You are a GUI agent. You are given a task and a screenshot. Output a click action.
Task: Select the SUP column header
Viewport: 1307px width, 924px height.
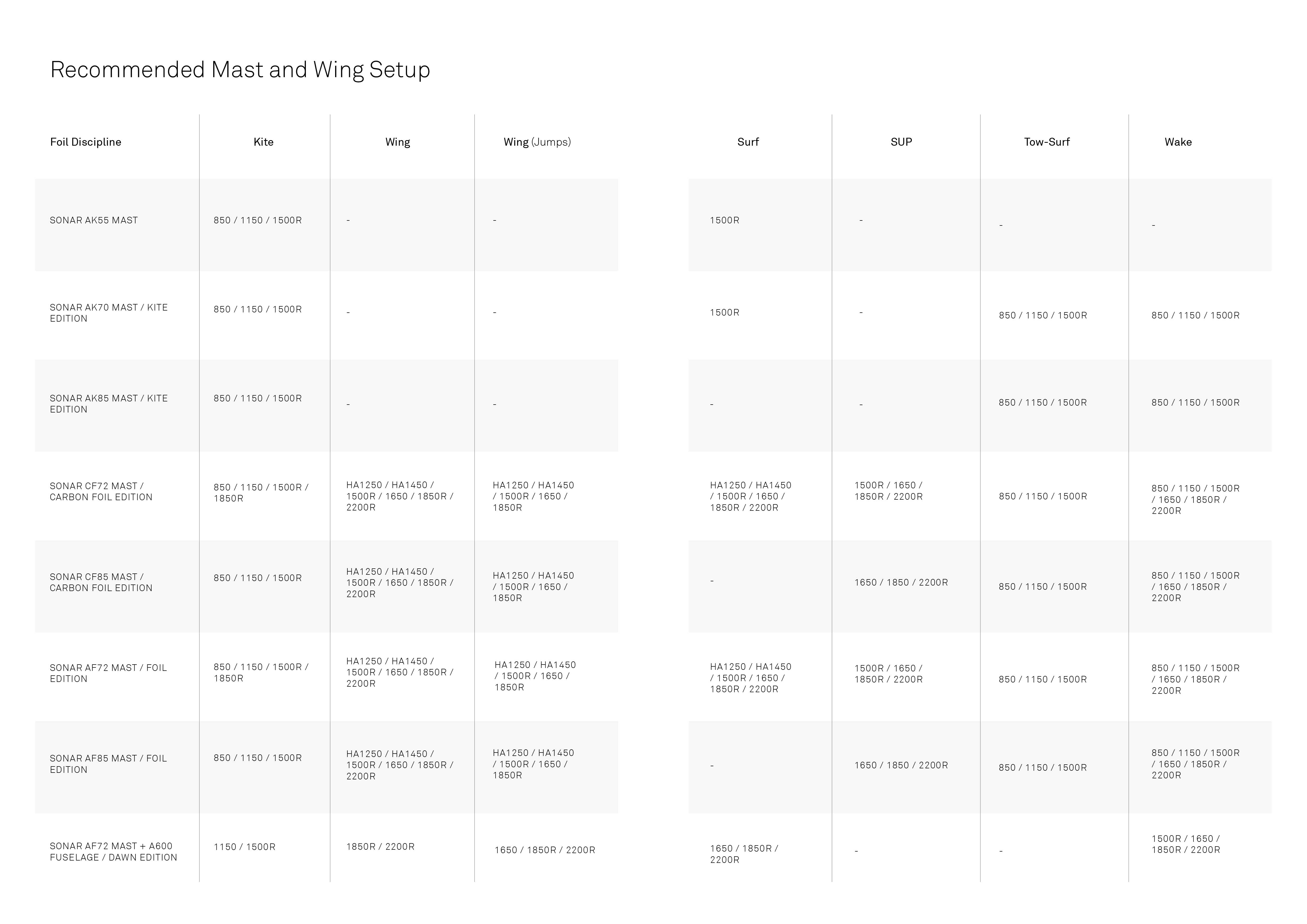[x=901, y=142]
